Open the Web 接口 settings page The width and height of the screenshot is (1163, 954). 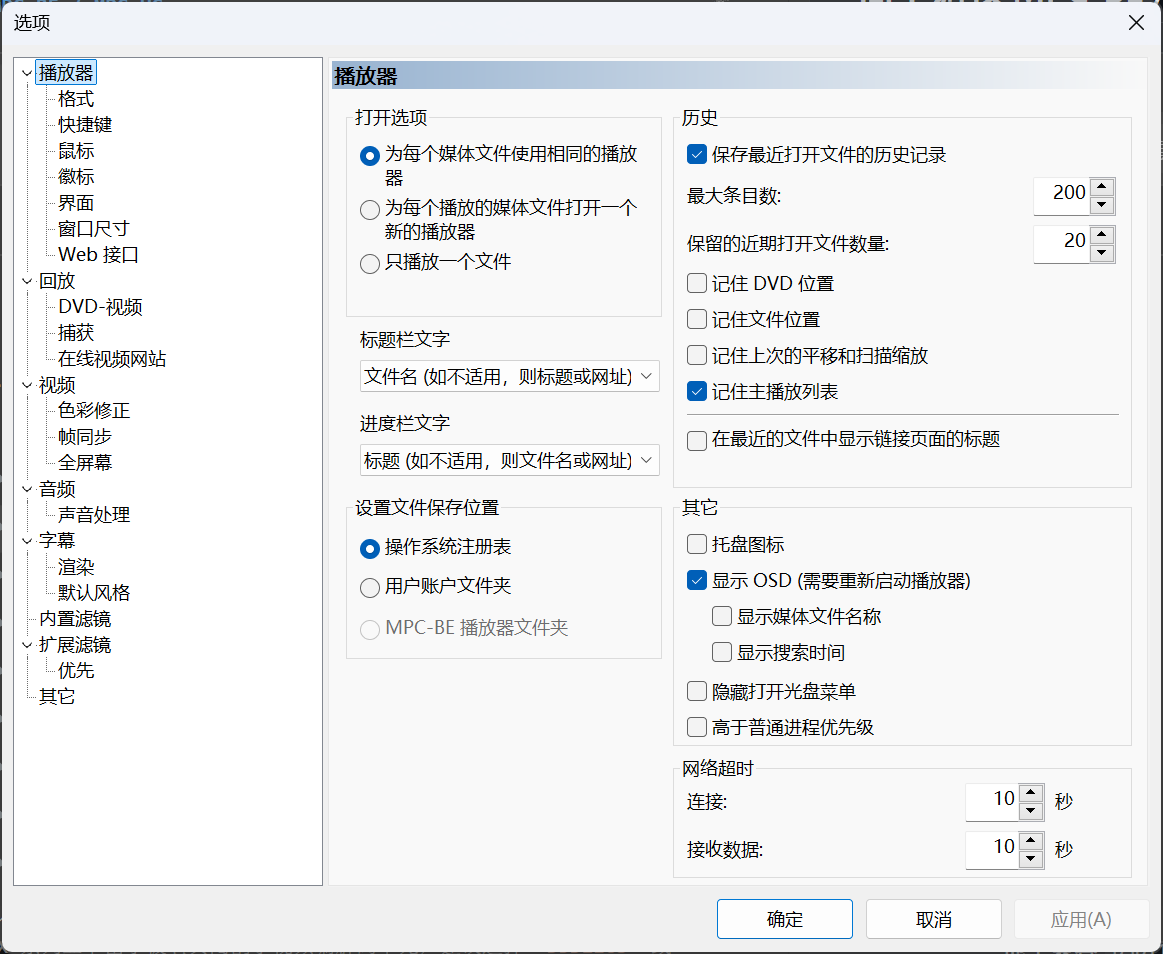point(99,254)
